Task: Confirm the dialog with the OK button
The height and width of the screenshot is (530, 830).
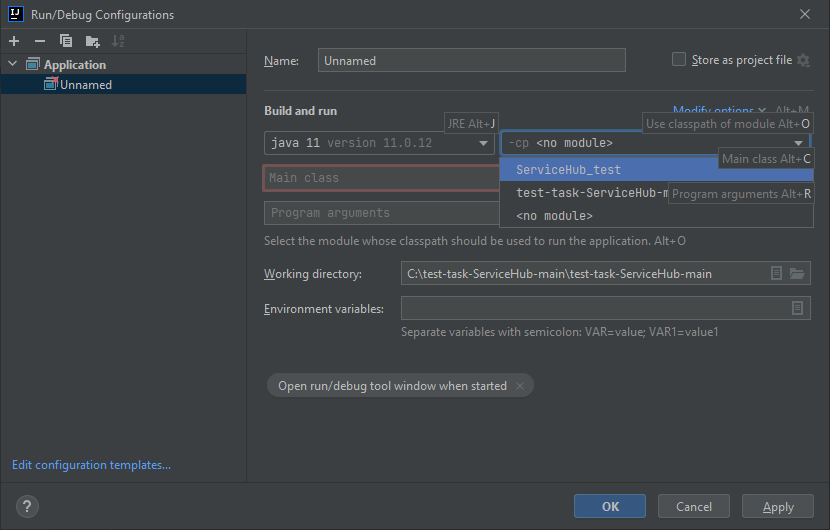Action: pos(610,507)
